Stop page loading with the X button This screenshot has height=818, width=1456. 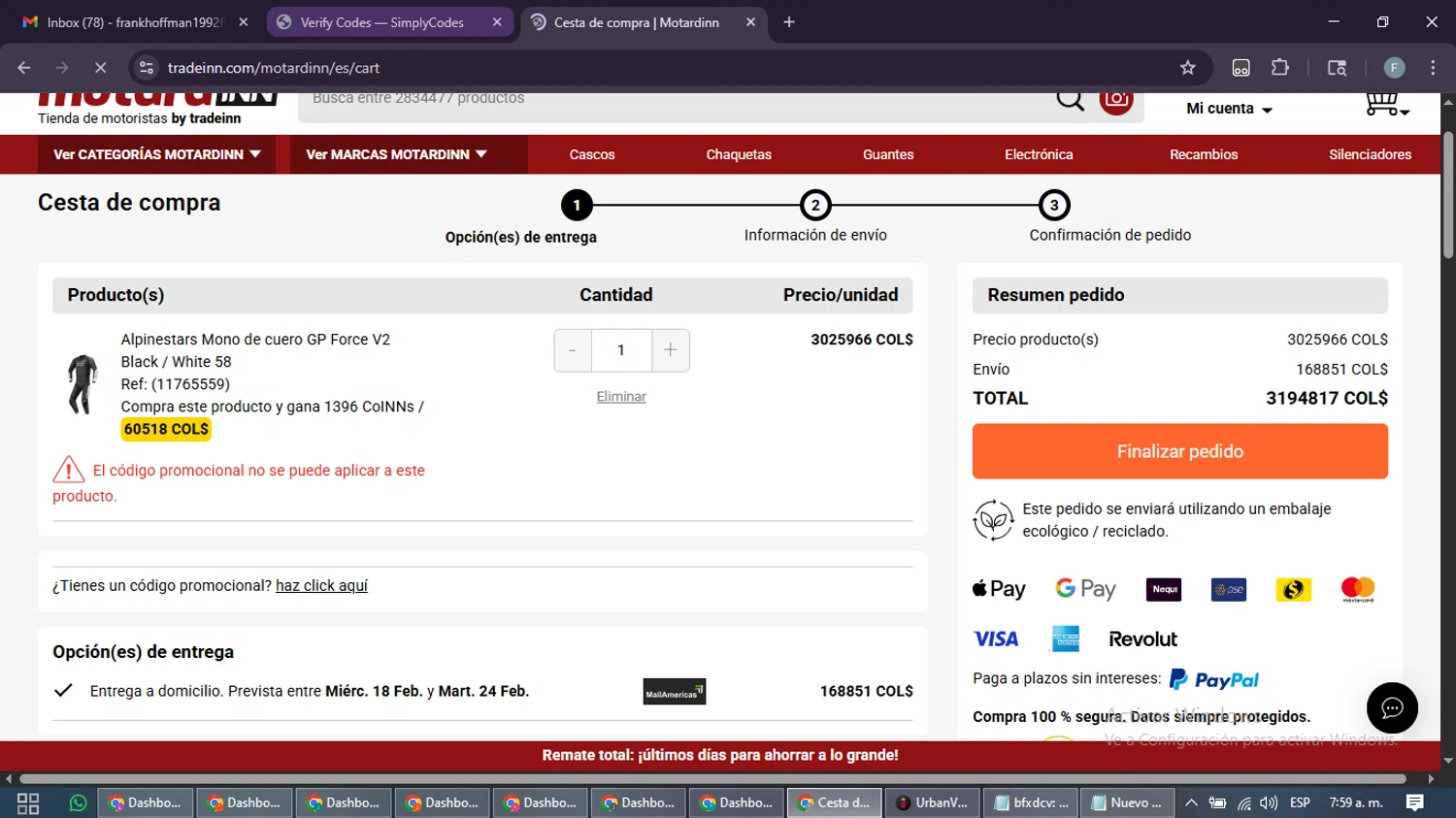(100, 68)
